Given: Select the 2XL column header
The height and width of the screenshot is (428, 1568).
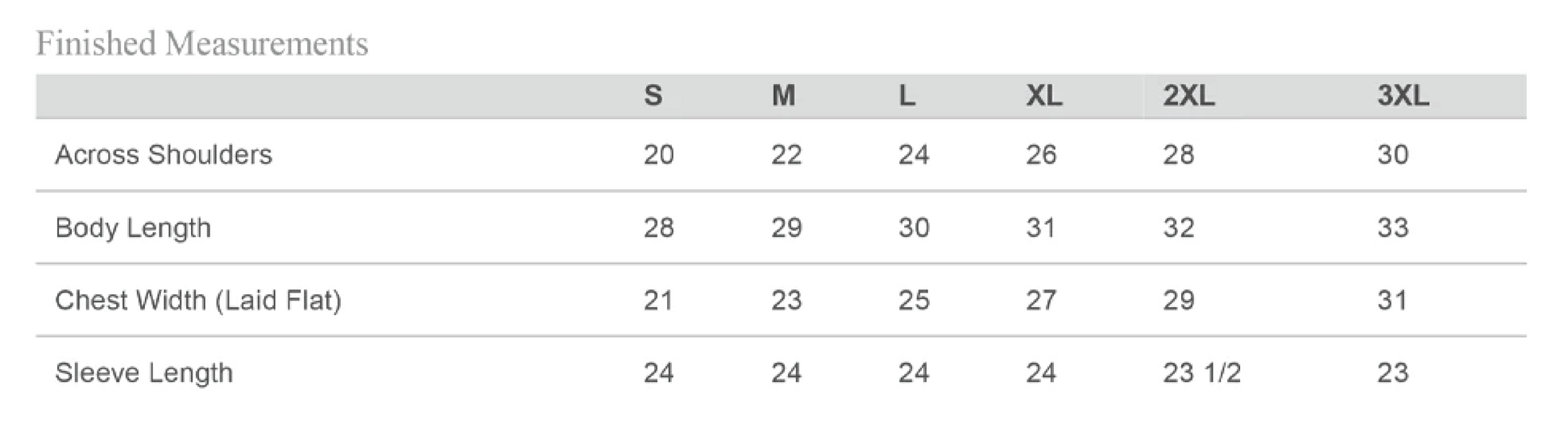Looking at the screenshot, I should tap(1188, 96).
